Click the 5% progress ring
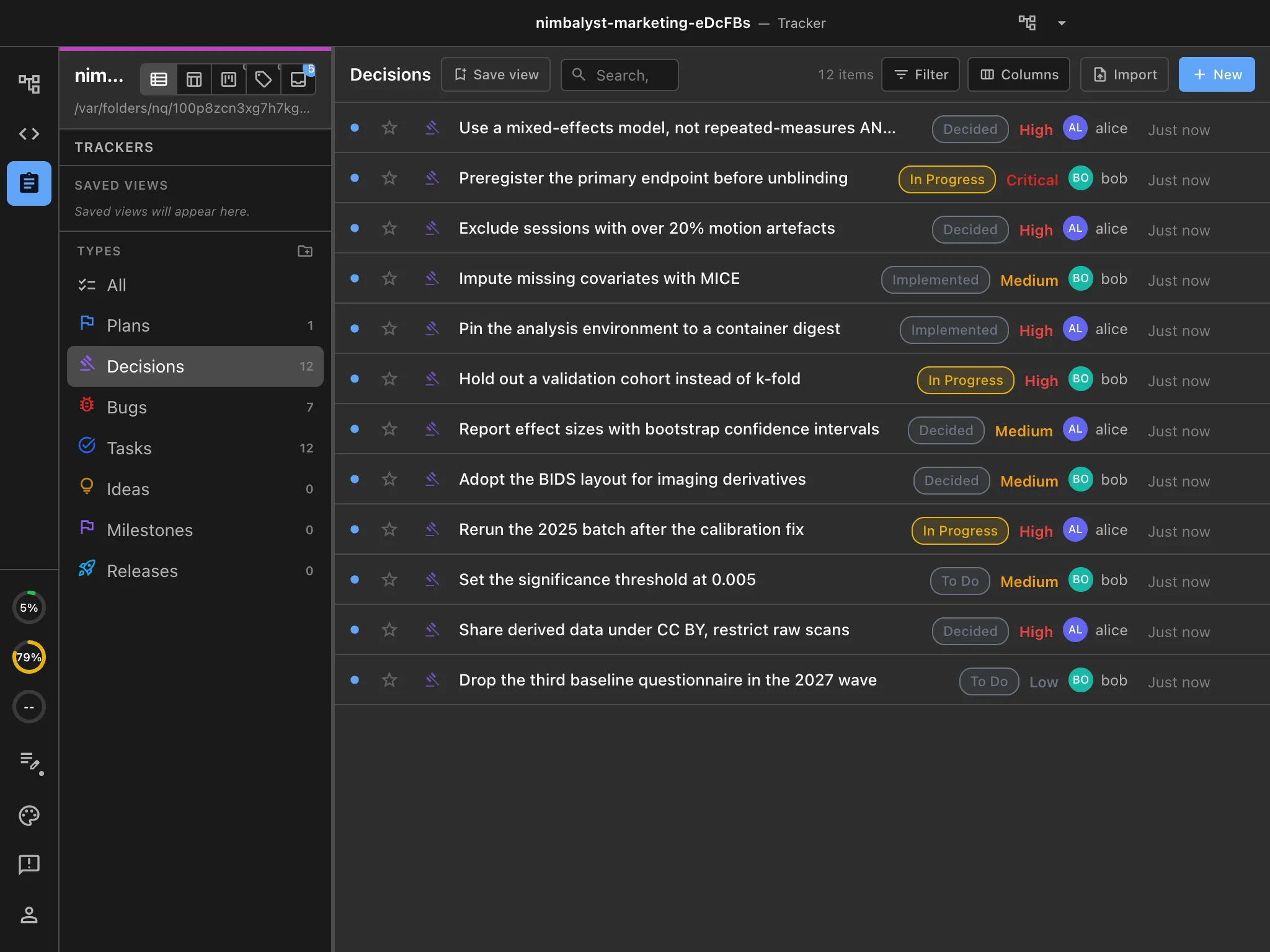The width and height of the screenshot is (1270, 952). point(29,607)
